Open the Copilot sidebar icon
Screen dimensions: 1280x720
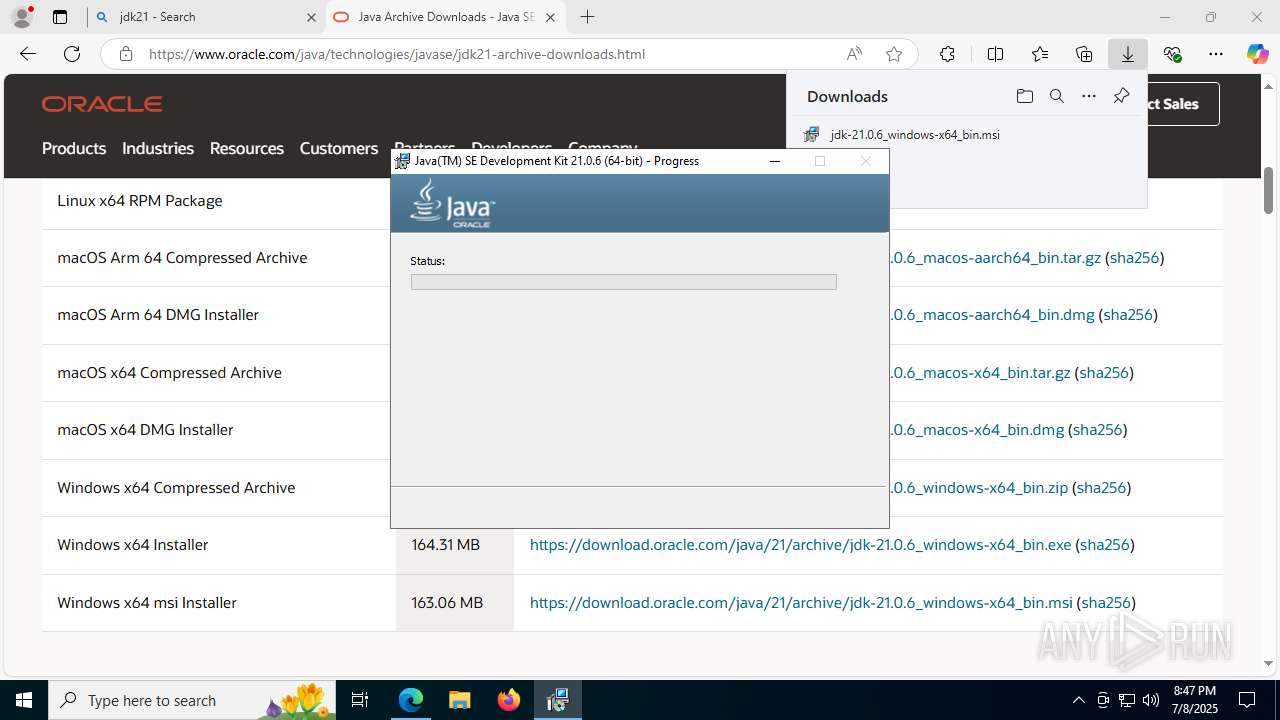tap(1257, 54)
